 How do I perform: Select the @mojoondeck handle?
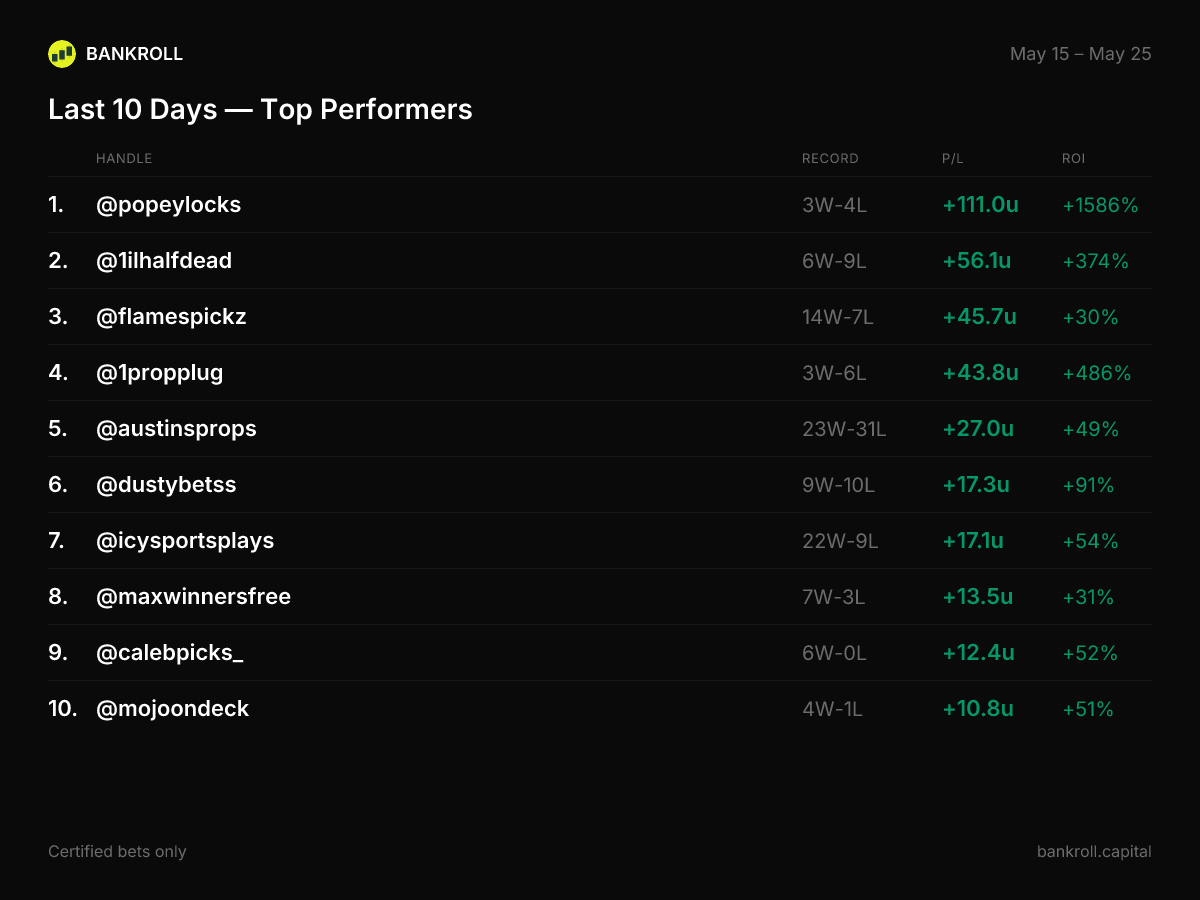(x=172, y=709)
